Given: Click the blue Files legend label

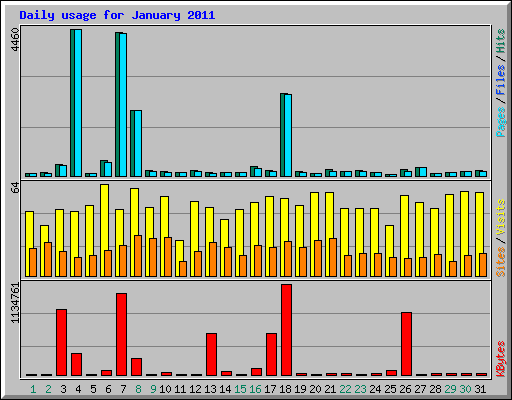Looking at the screenshot, I should click(x=501, y=80).
